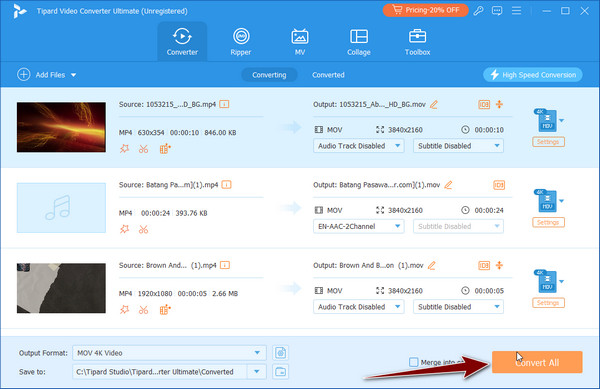Show media info for Brown And source

point(225,265)
